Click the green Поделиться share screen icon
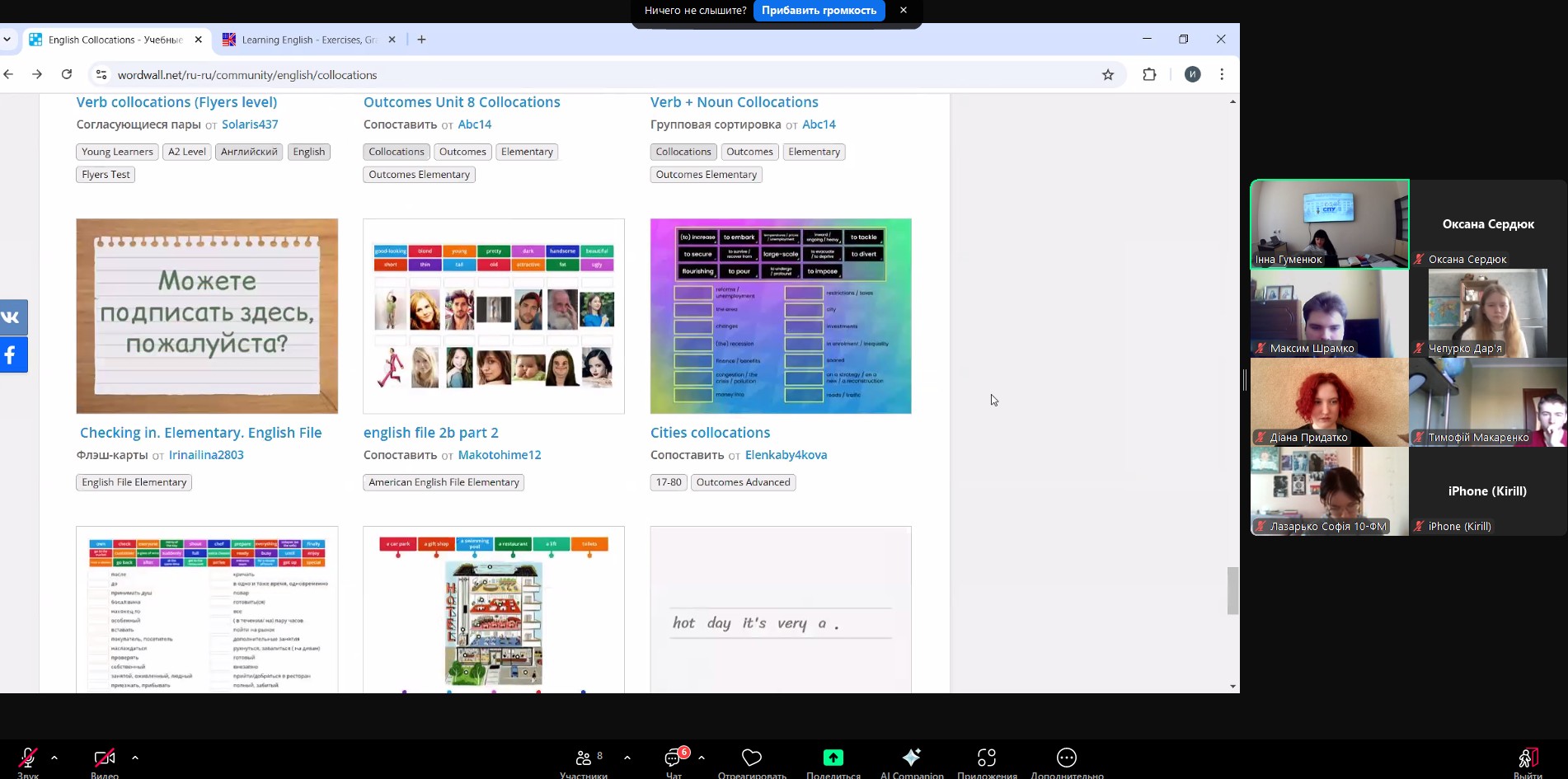1568x779 pixels. tap(833, 758)
